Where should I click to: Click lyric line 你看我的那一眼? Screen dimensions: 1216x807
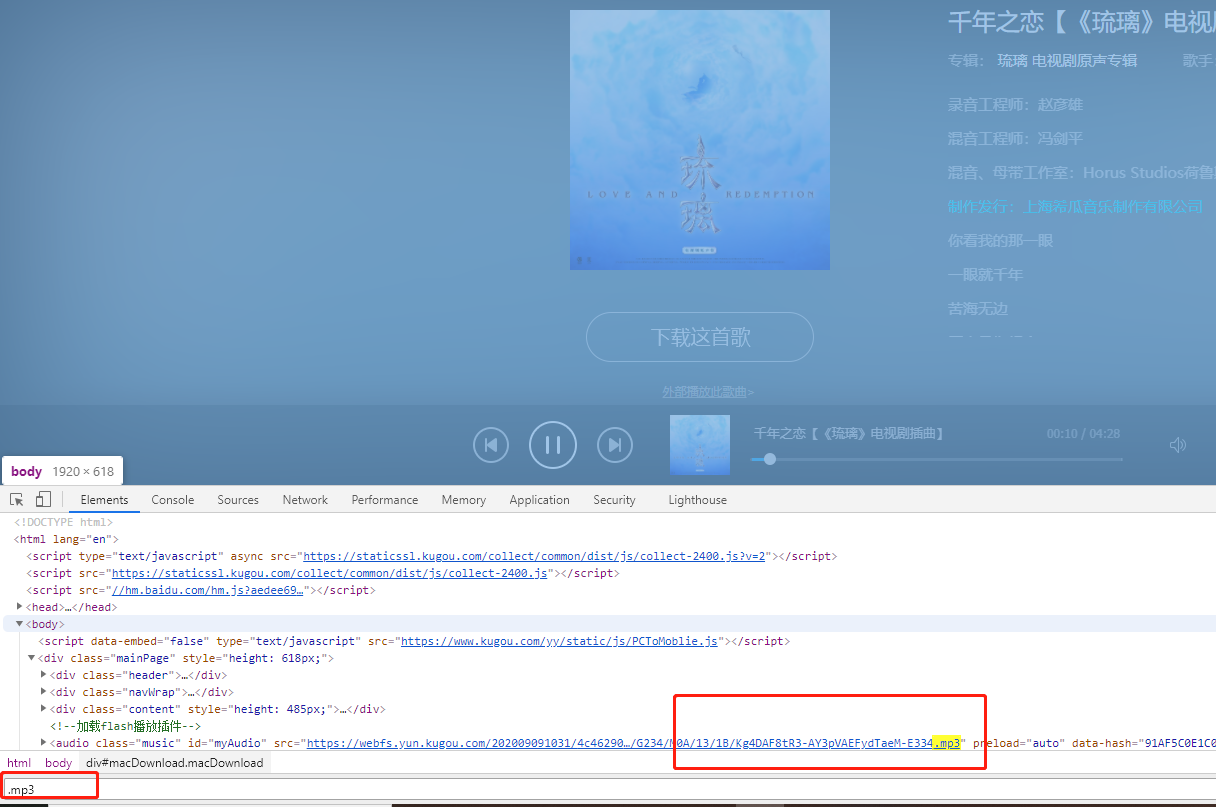[1000, 240]
